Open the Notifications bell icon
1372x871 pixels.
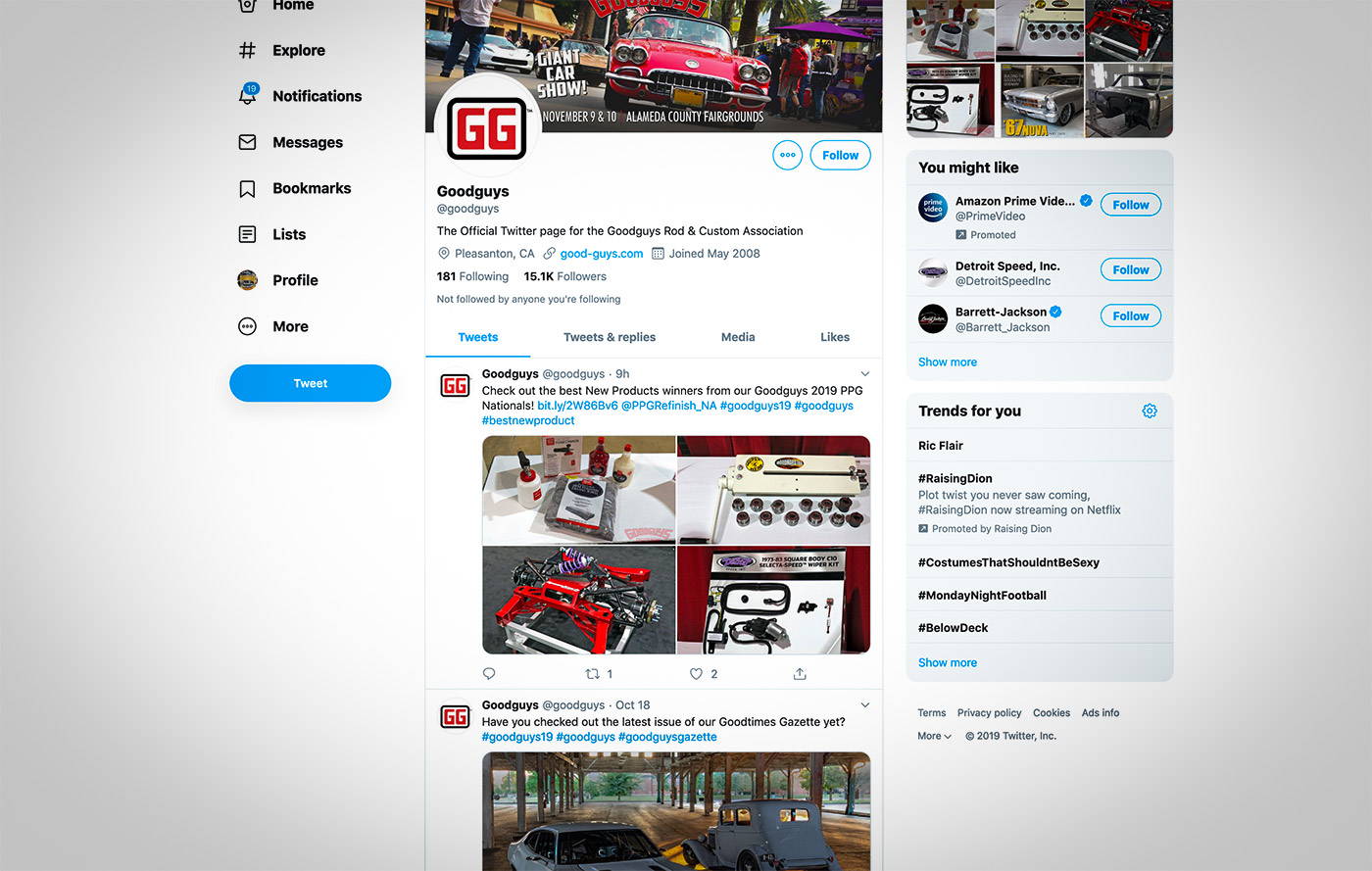point(248,95)
